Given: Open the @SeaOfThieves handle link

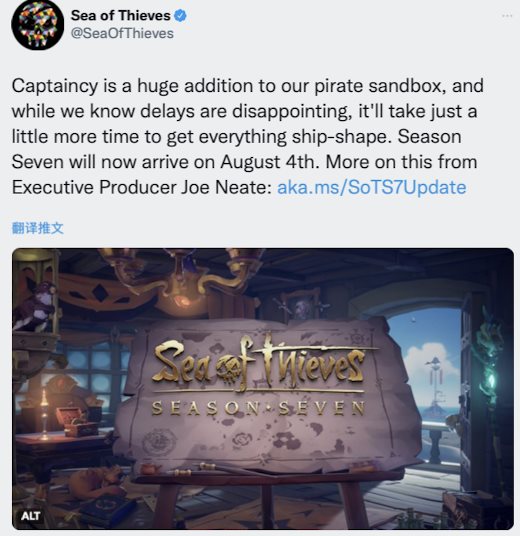Looking at the screenshot, I should [122, 34].
